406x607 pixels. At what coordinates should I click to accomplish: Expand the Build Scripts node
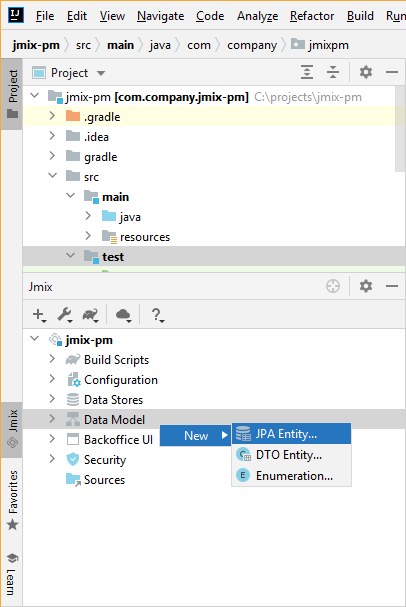coord(52,359)
